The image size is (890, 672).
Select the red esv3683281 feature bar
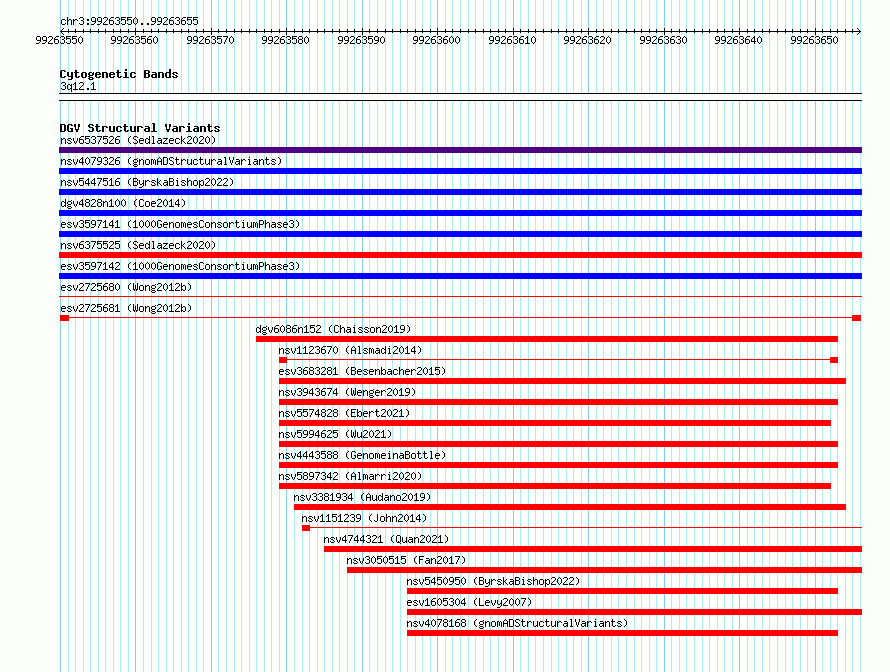click(562, 381)
